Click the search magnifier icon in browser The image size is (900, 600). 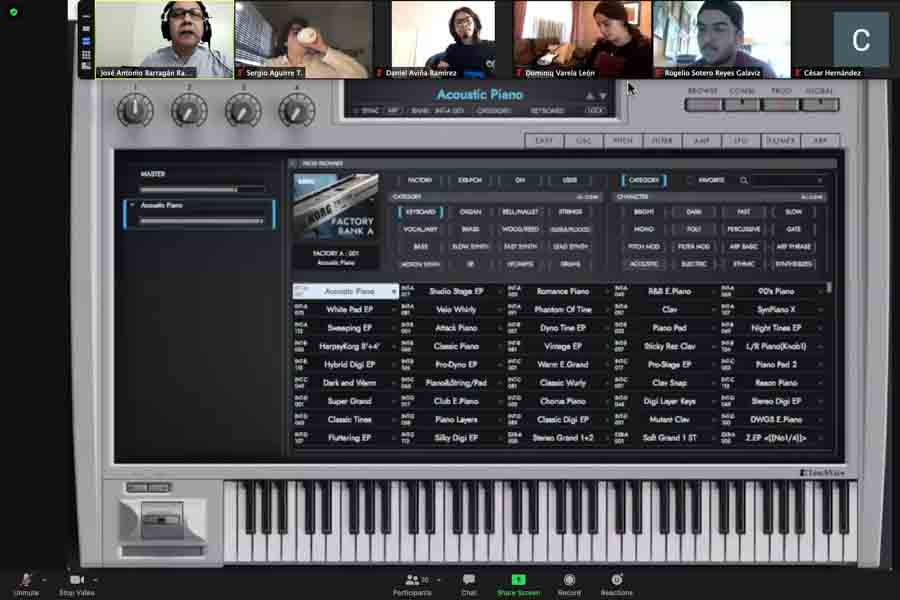click(744, 180)
